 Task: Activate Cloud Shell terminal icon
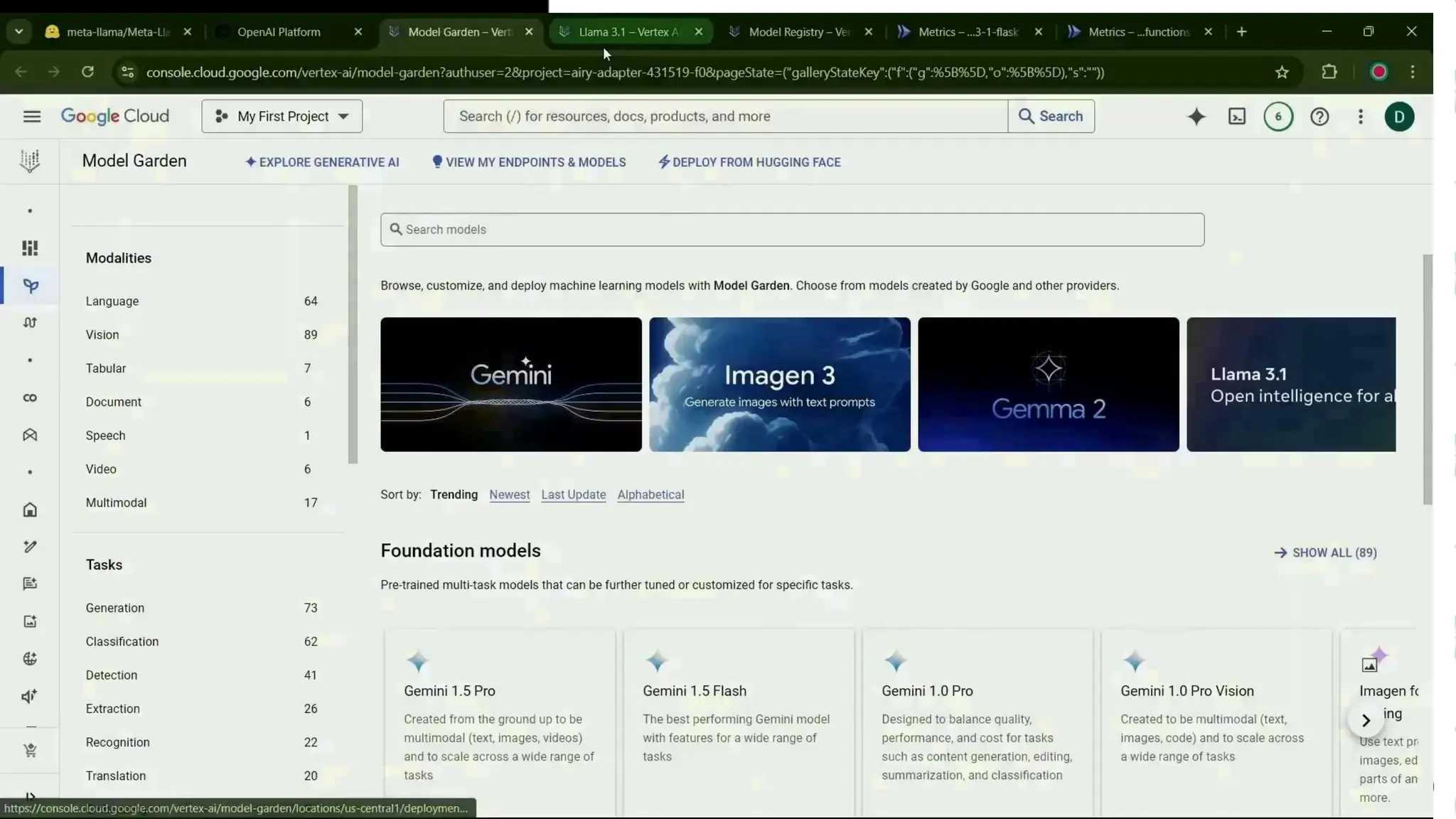coord(1237,117)
